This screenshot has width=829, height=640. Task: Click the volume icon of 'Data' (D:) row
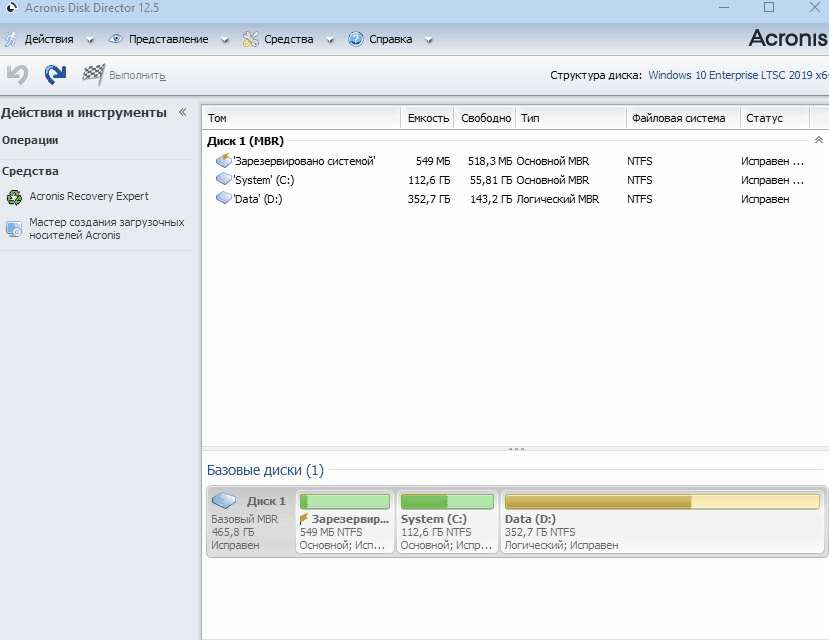(x=224, y=198)
